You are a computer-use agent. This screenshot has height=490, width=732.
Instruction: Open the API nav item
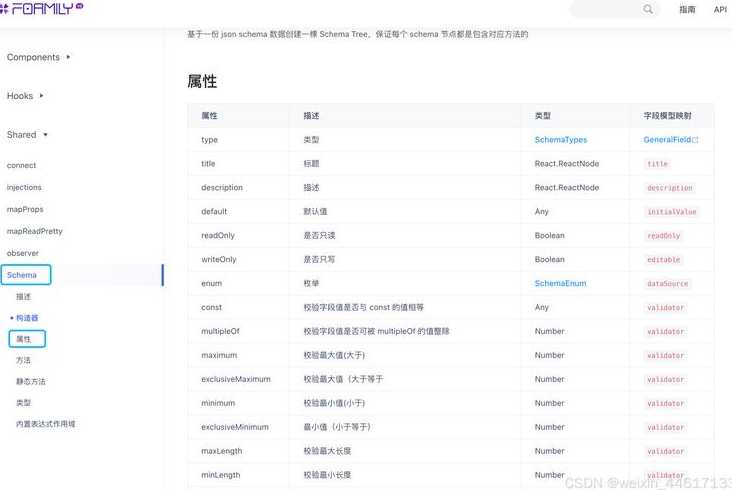click(720, 9)
